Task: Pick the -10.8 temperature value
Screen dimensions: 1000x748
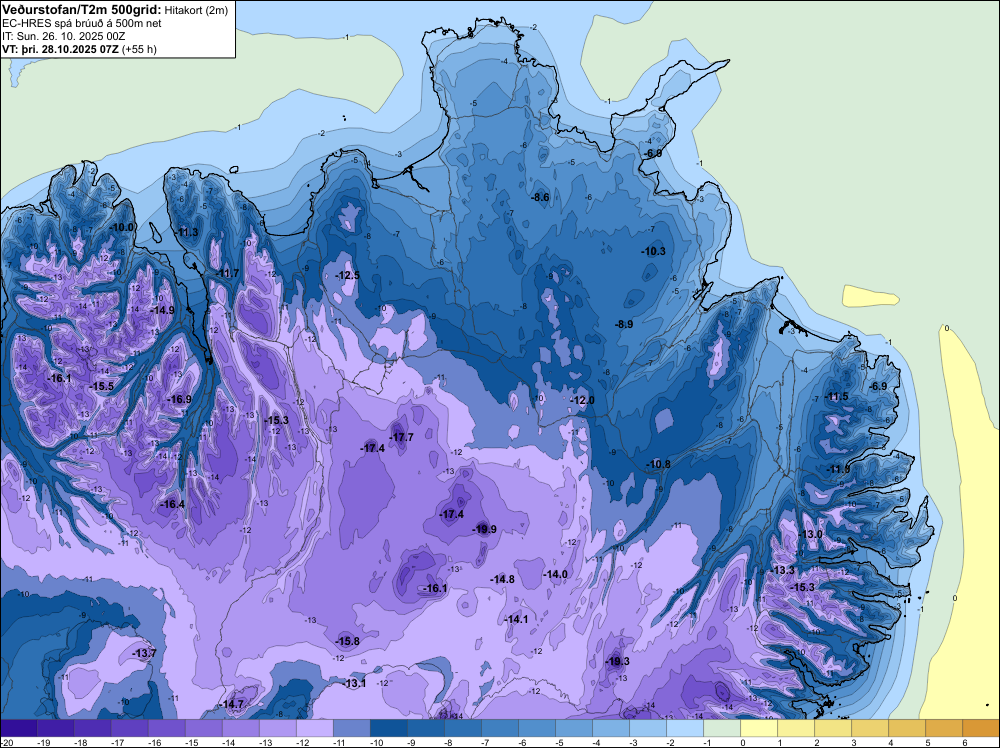Action: [659, 464]
